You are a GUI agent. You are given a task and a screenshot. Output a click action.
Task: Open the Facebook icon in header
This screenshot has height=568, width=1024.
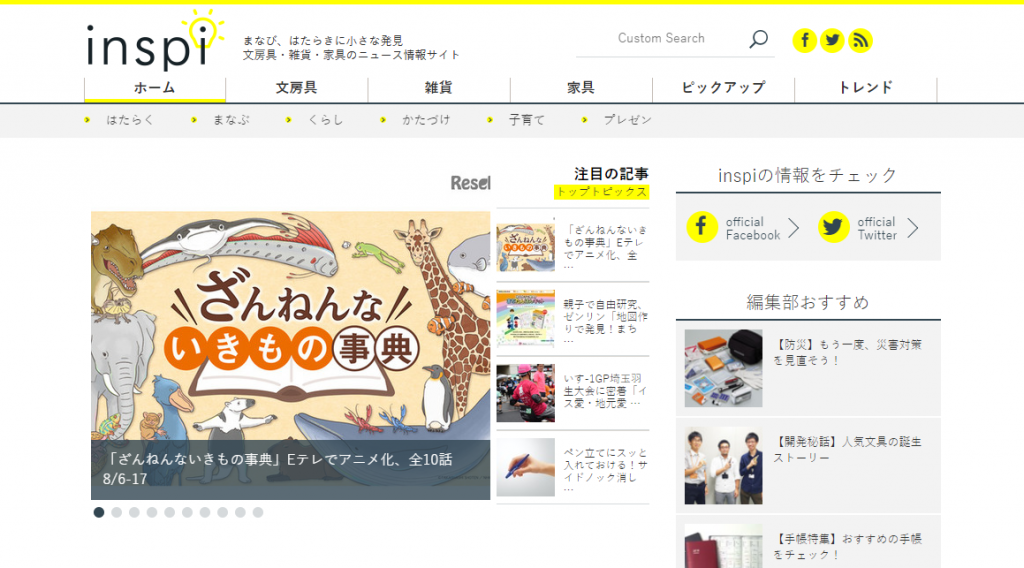805,40
